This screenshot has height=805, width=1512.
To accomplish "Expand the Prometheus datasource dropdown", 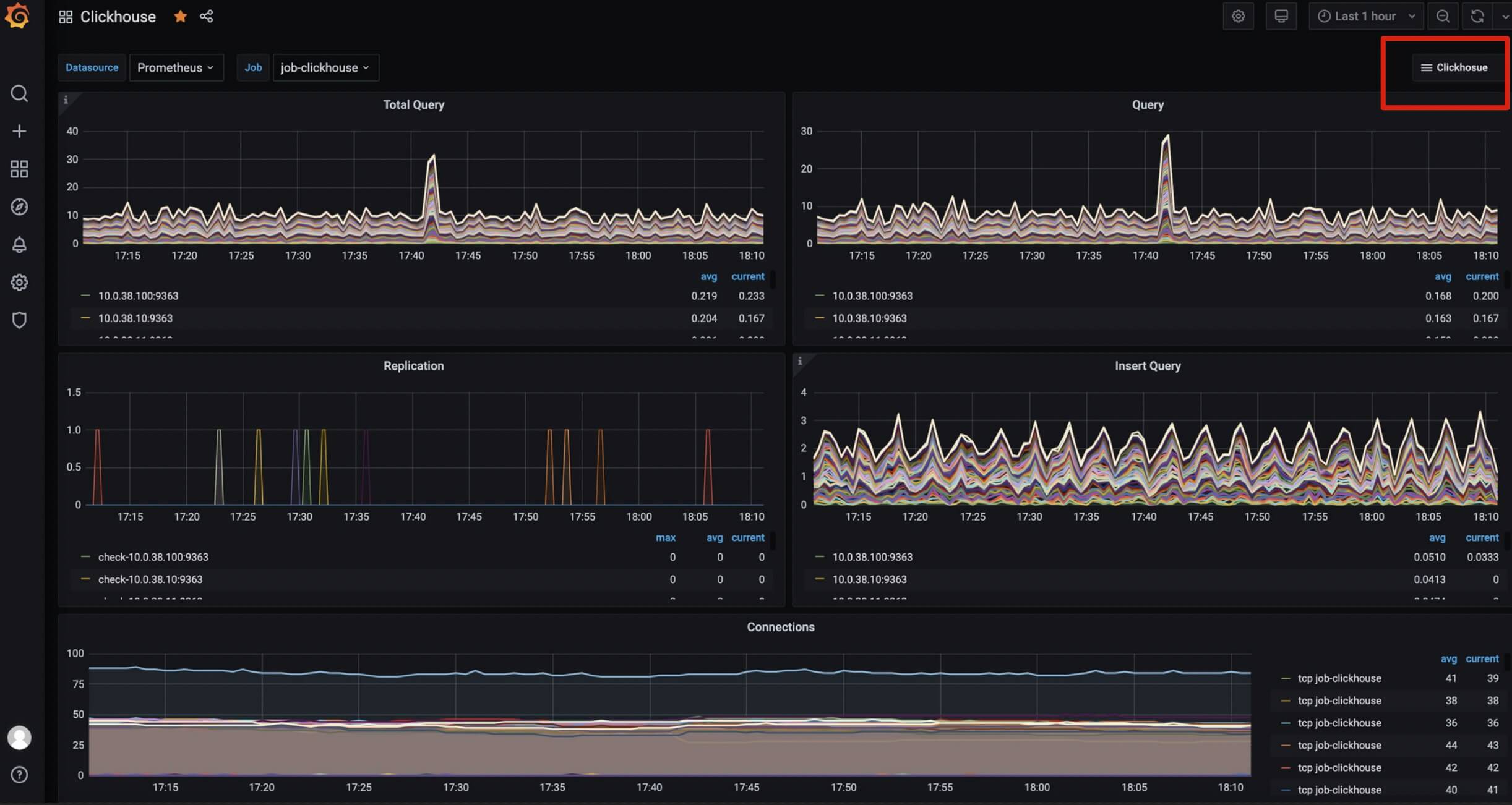I will click(x=176, y=67).
